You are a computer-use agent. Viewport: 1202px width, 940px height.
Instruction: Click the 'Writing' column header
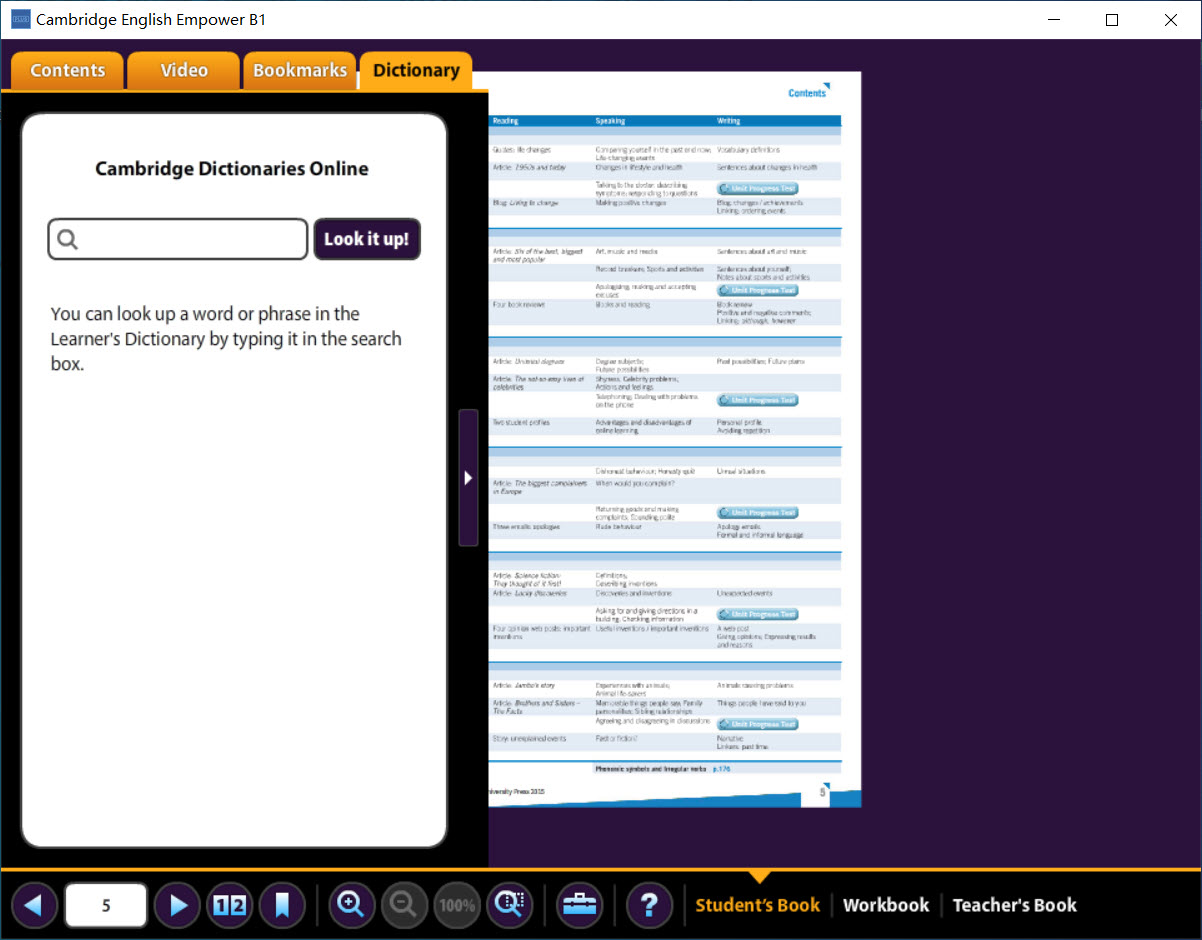click(729, 121)
